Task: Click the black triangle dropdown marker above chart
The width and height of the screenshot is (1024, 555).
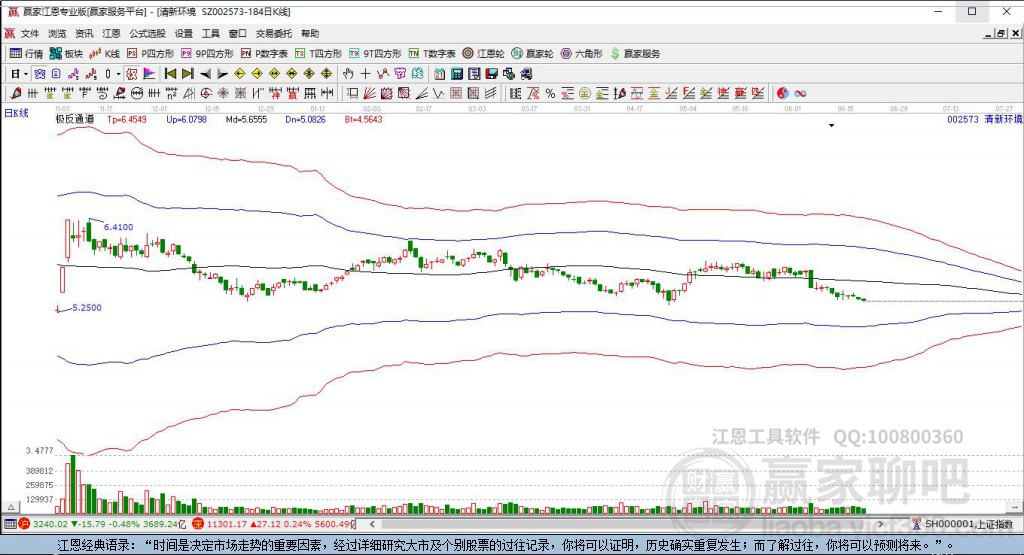Action: point(831,125)
